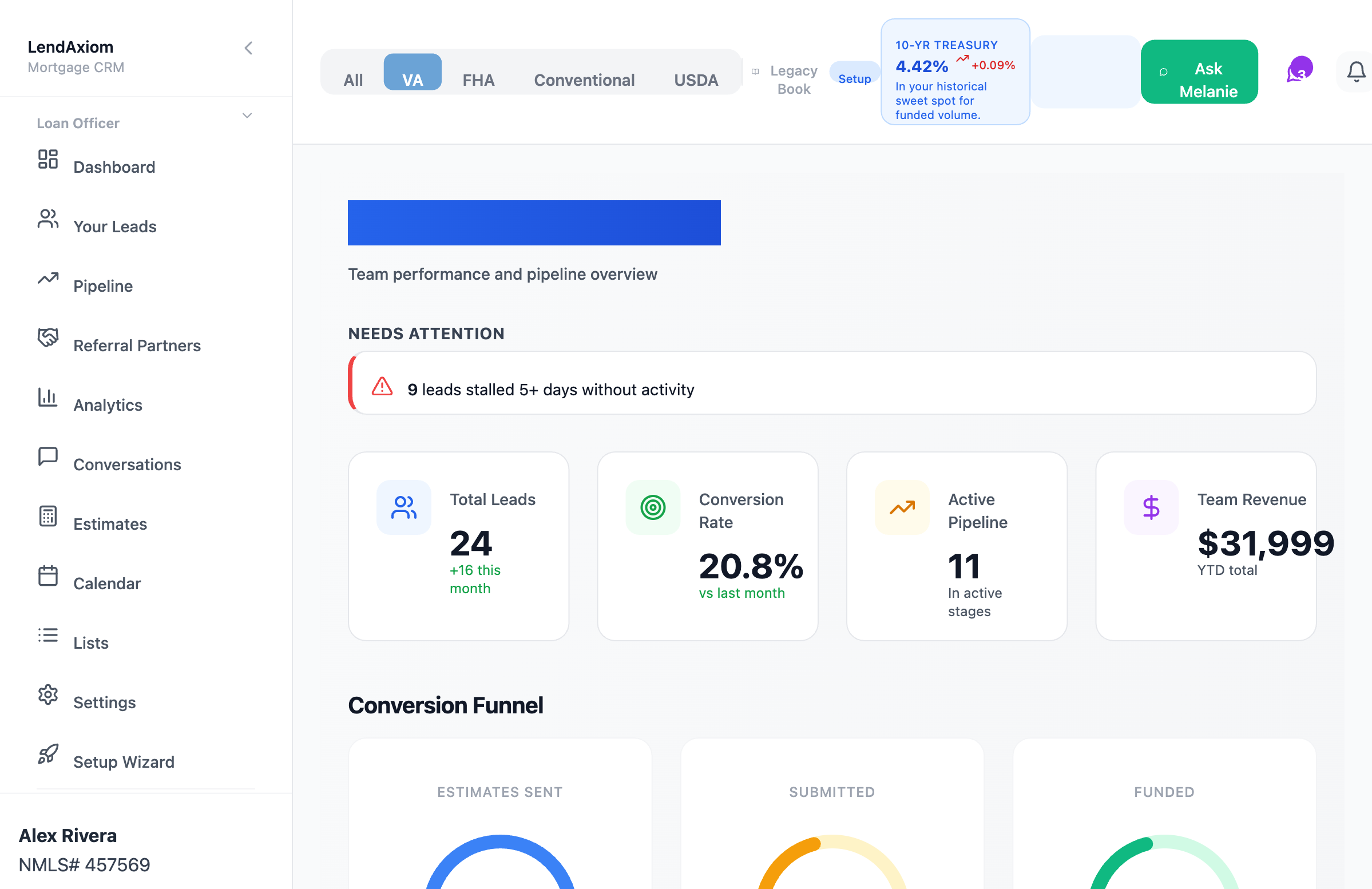This screenshot has height=889, width=1372.
Task: Click the Ask Melanie button
Action: (x=1199, y=72)
